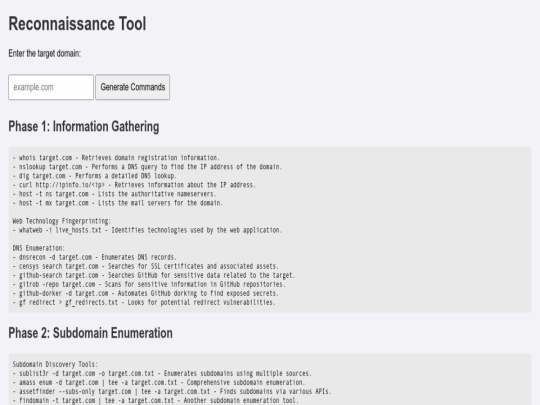Click the 'dig target.com' command line
Screen dimensions: 540x405
(95, 176)
